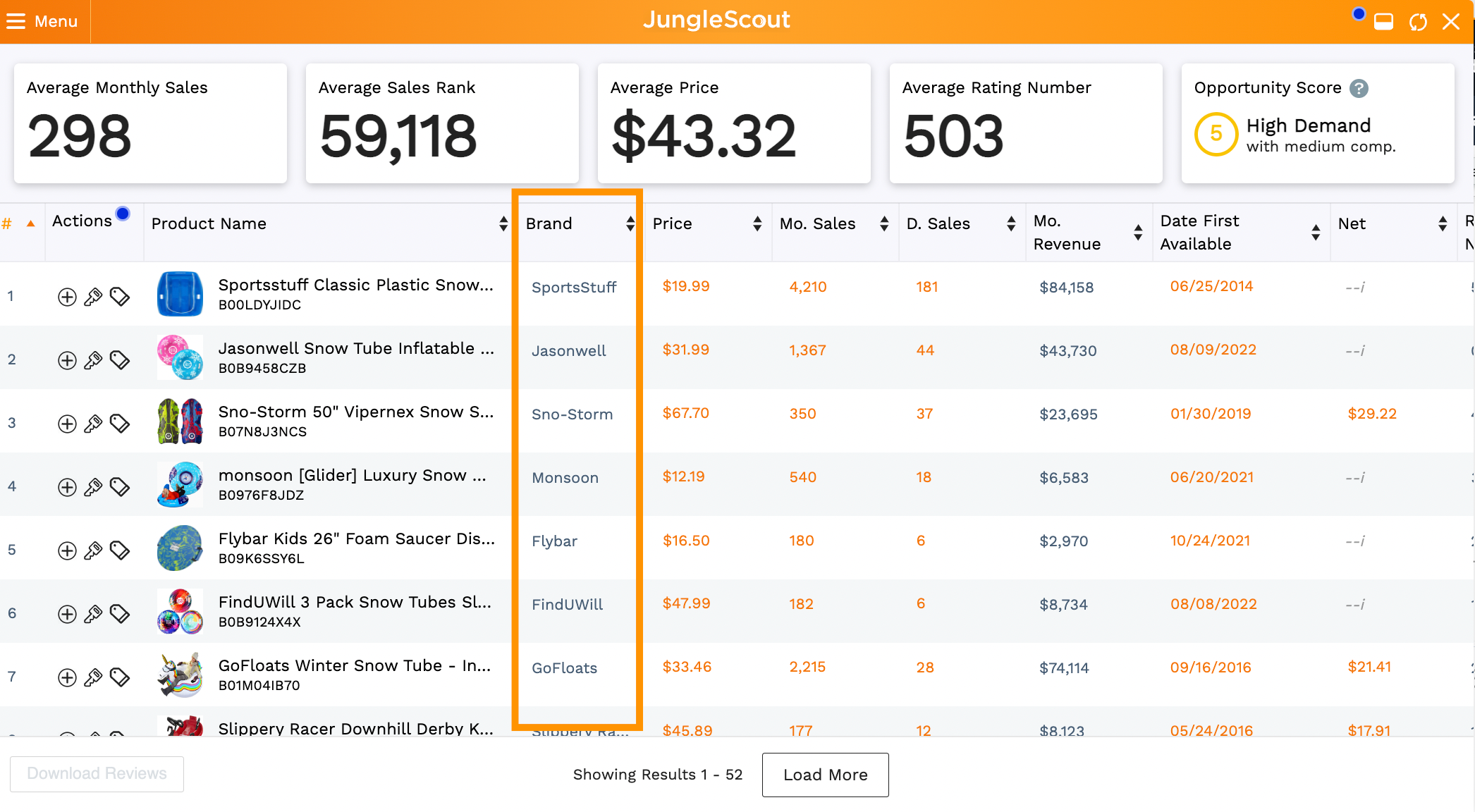1475x812 pixels.
Task: Click the window dock icon in header
Action: (1383, 22)
